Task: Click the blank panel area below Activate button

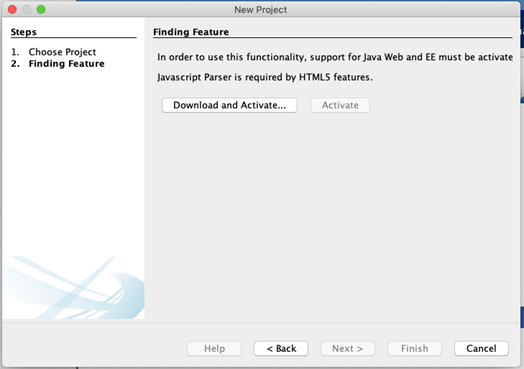Action: [x=333, y=214]
